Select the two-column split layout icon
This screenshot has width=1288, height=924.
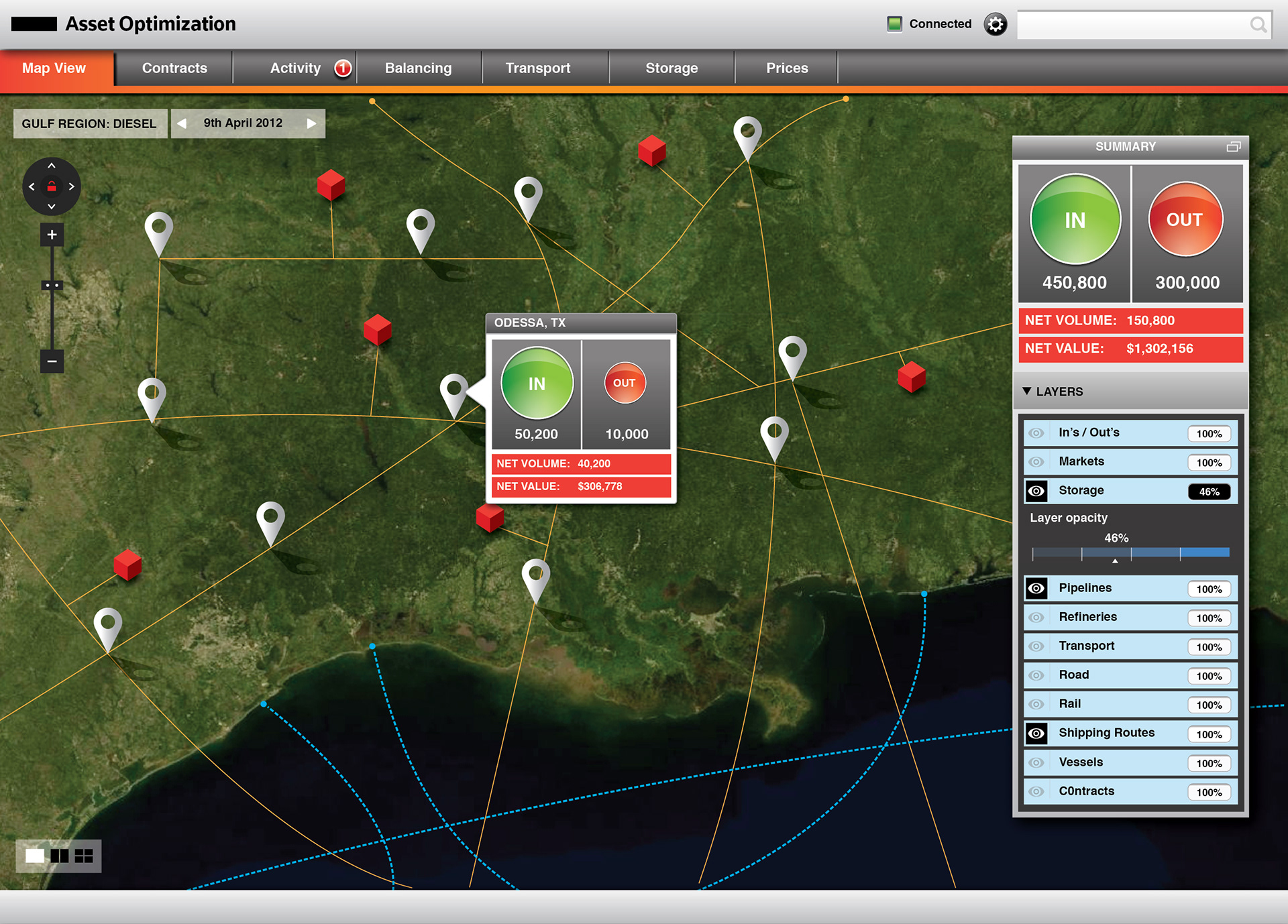[60, 856]
